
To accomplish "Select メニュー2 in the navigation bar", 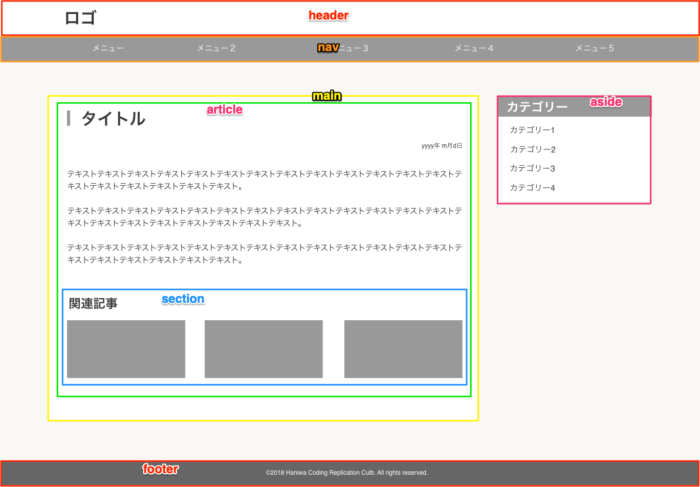I will click(216, 48).
